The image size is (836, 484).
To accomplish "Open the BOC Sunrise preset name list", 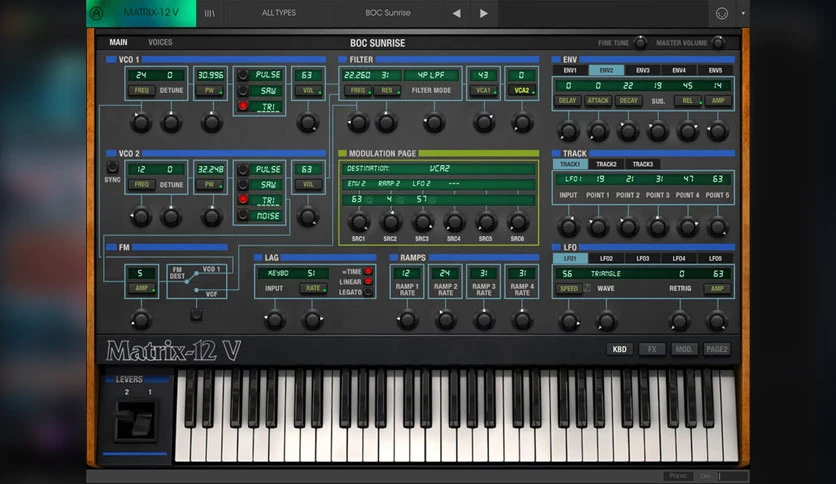I will click(388, 13).
